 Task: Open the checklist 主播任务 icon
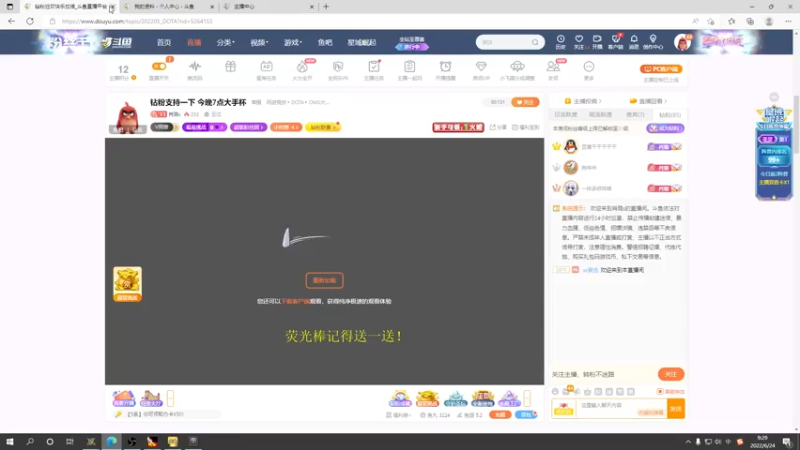[373, 70]
